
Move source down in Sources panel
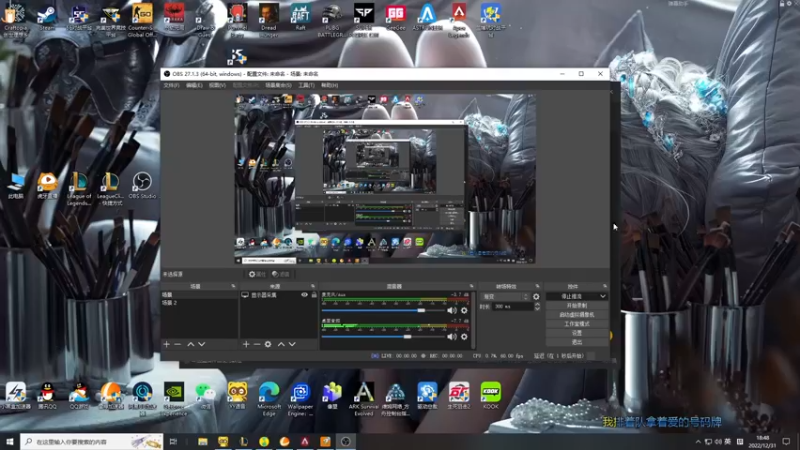pos(292,344)
